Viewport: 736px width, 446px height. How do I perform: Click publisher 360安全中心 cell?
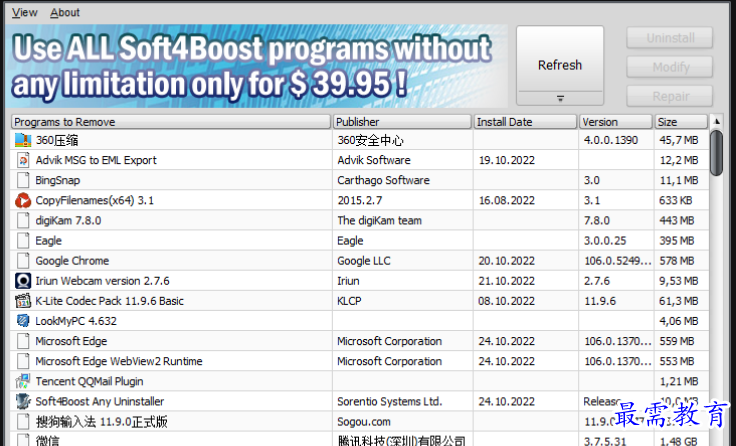[370, 140]
